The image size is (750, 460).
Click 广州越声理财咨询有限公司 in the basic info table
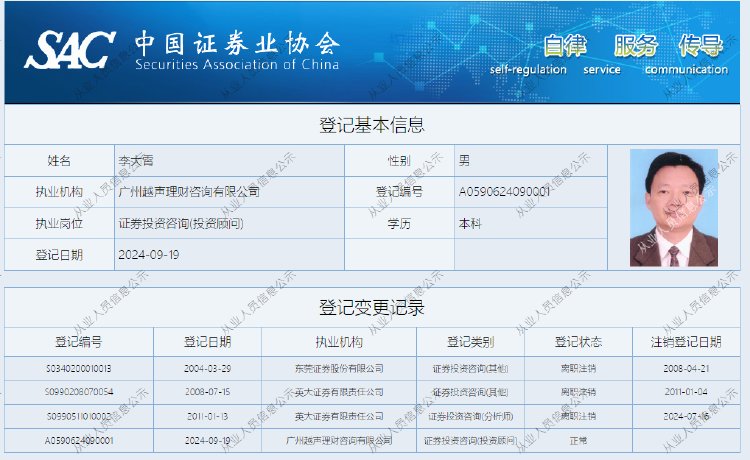click(x=189, y=192)
